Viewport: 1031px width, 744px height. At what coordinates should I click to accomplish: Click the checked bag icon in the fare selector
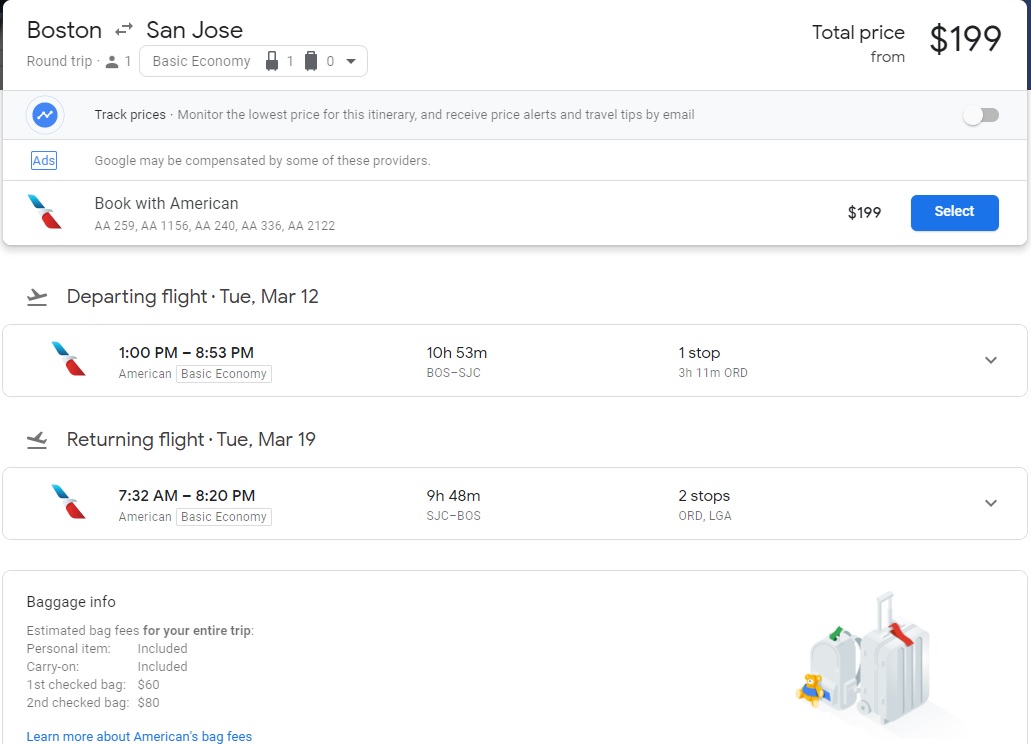click(x=311, y=62)
